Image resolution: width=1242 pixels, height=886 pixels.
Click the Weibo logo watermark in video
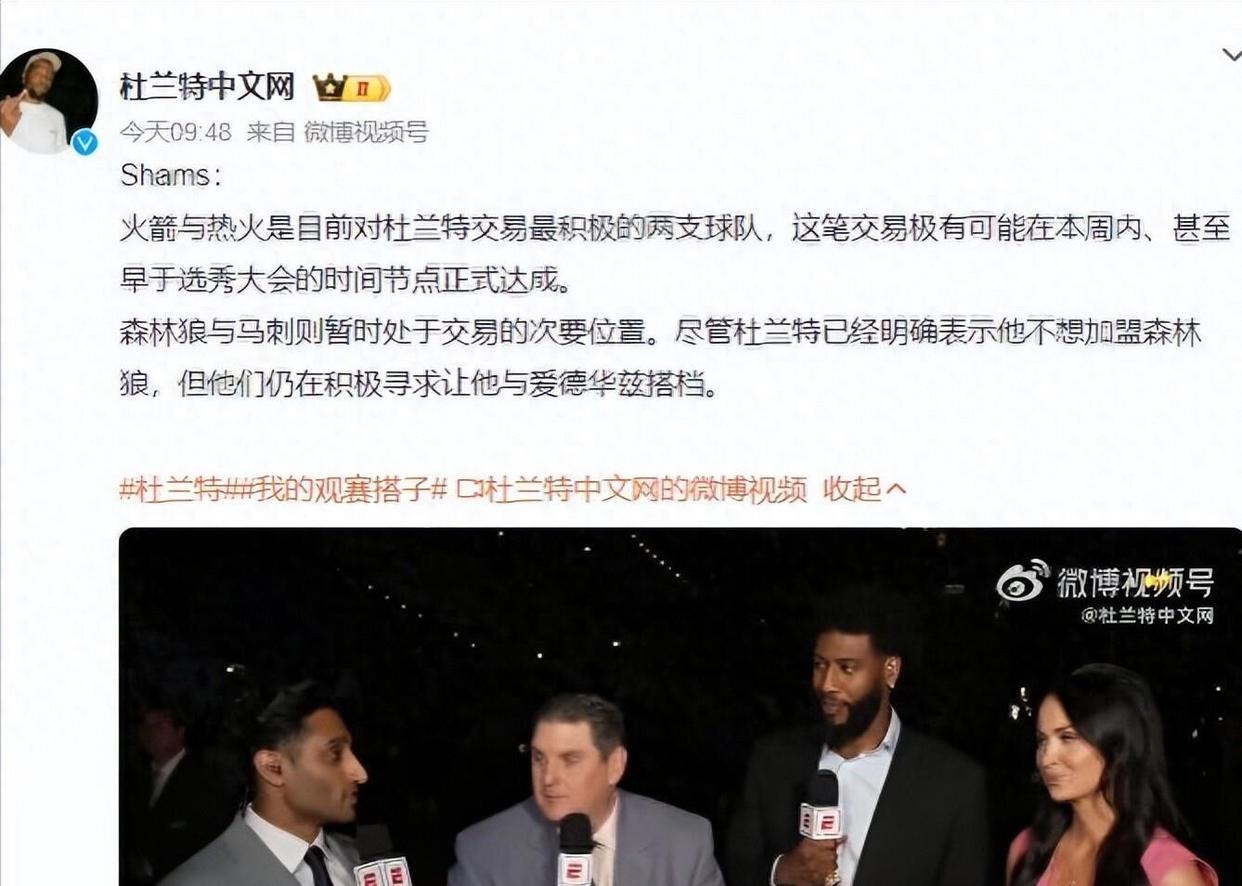[1023, 581]
